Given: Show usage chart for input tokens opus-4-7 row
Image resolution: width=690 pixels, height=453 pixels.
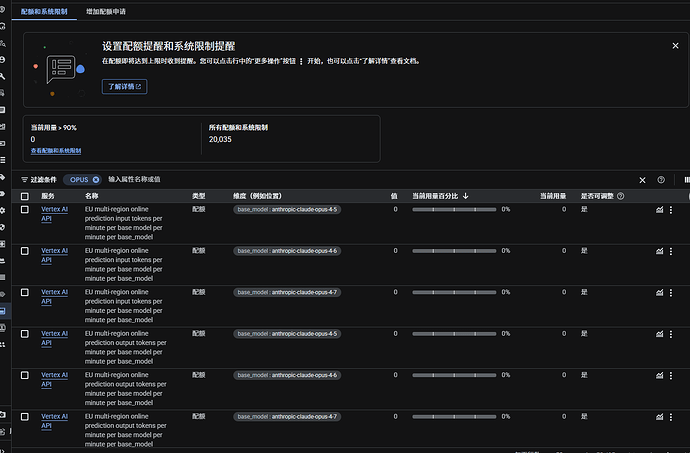Looking at the screenshot, I should [659, 293].
